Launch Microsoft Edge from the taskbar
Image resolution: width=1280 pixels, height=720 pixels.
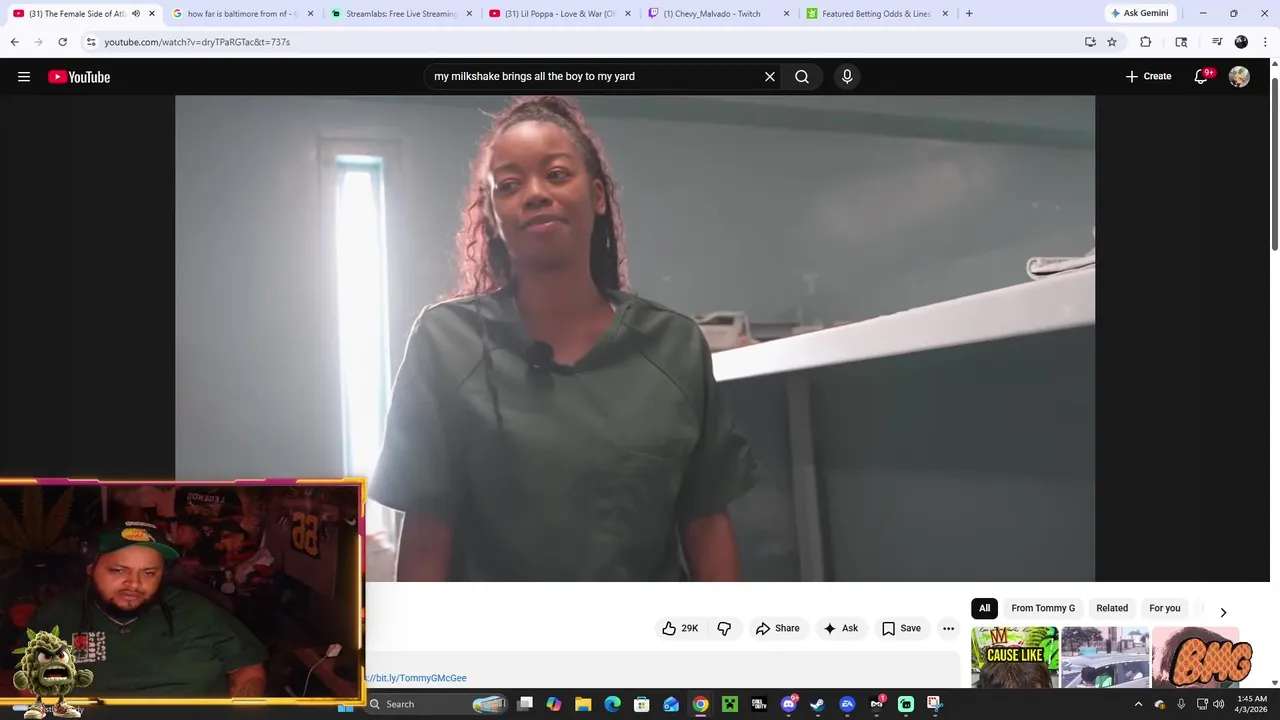tap(613, 704)
